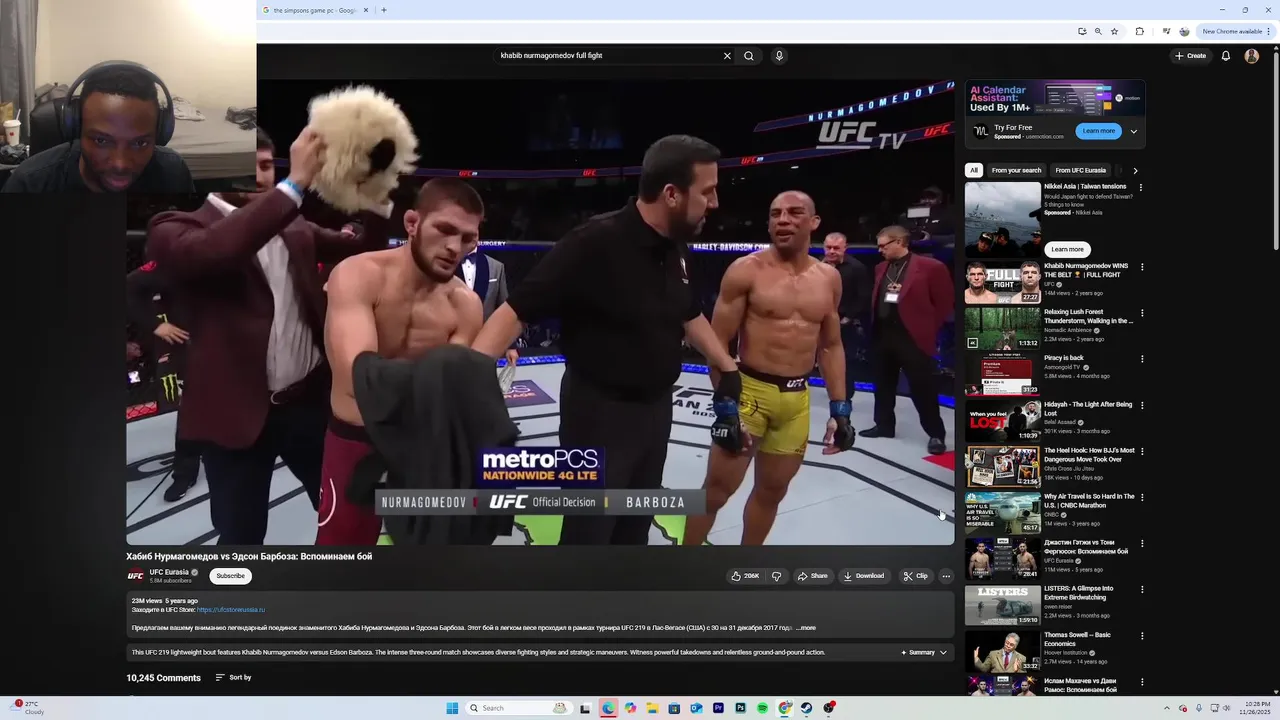Open Photoshop from taskbar

[x=740, y=708]
